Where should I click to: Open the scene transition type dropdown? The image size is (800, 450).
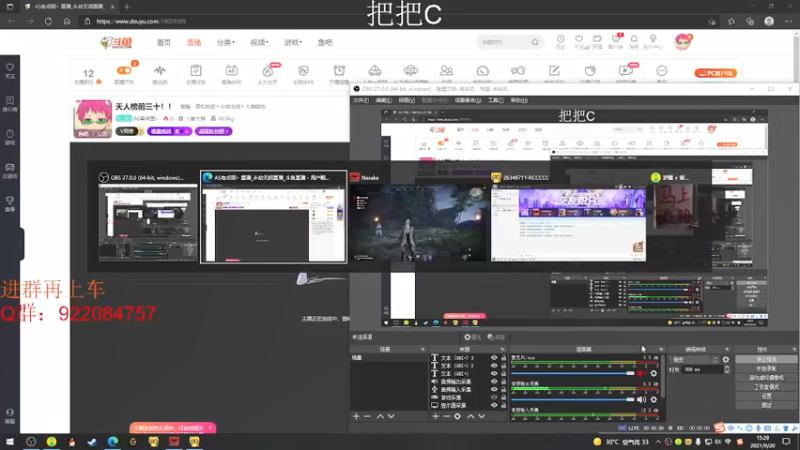pos(694,360)
